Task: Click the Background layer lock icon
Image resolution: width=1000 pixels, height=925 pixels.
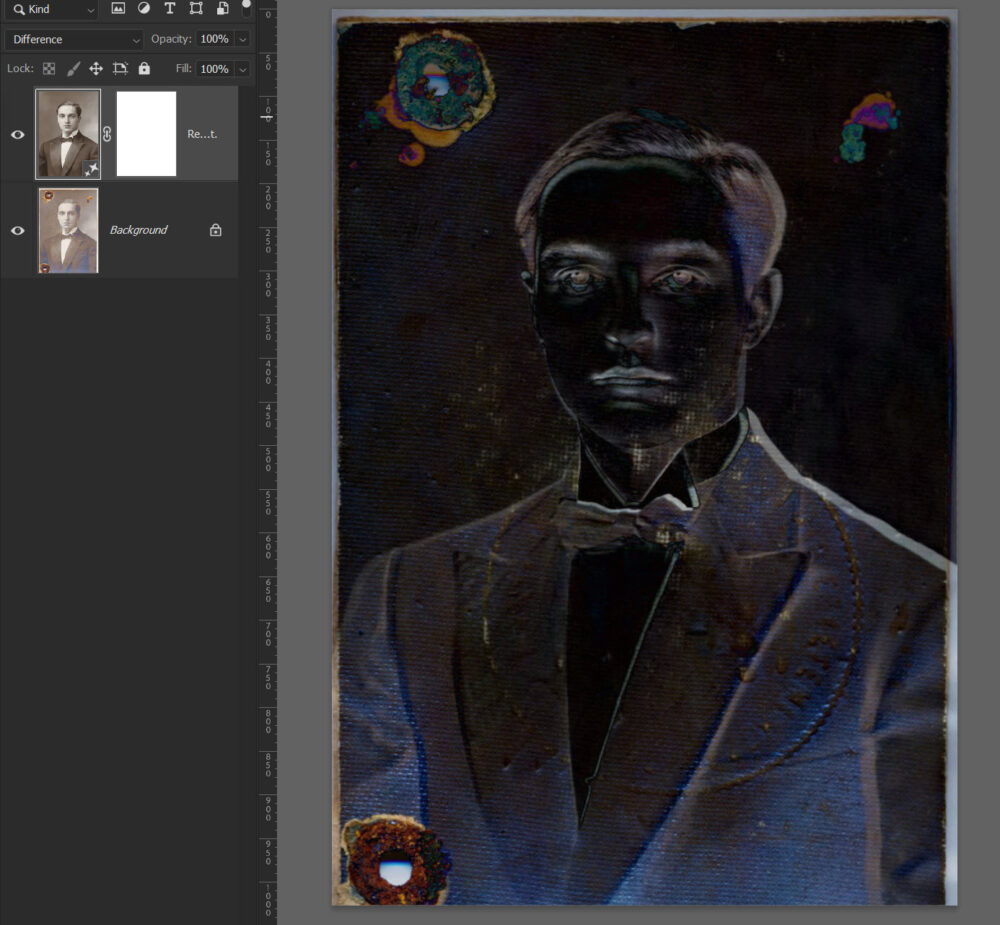Action: pyautogui.click(x=215, y=230)
